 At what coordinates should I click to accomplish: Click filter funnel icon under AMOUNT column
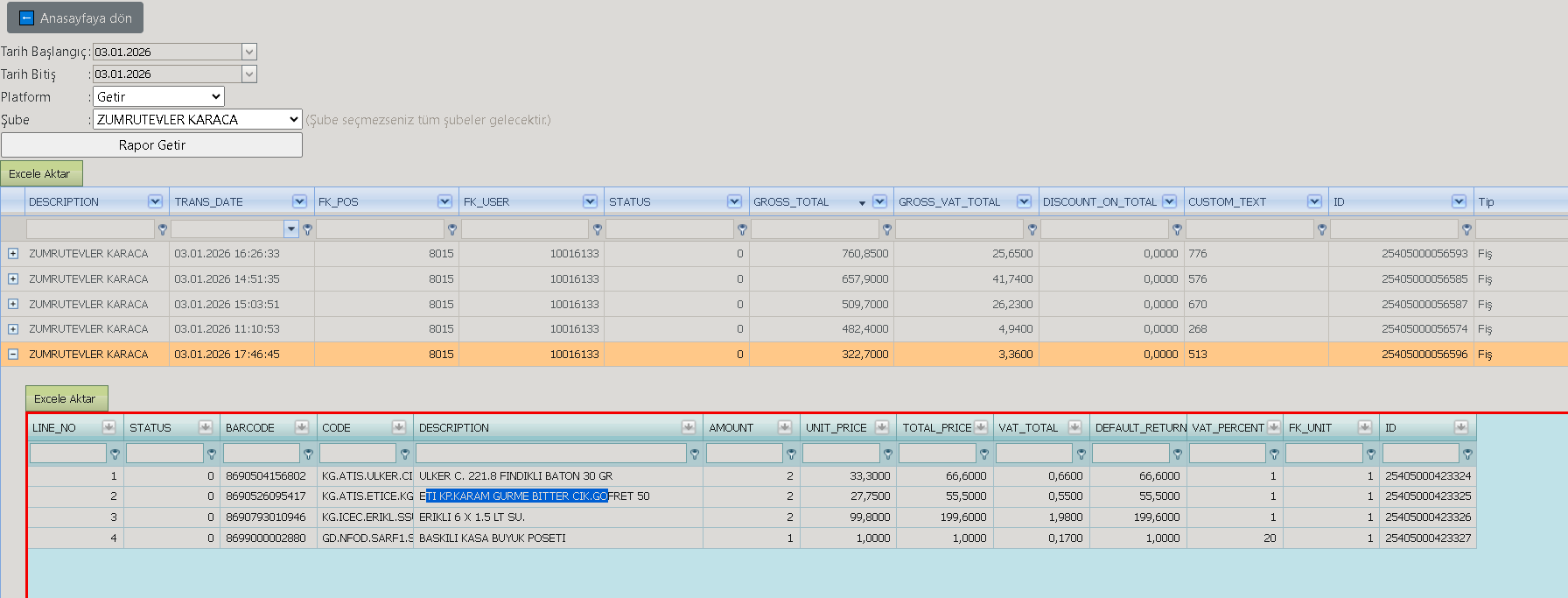pyautogui.click(x=791, y=454)
